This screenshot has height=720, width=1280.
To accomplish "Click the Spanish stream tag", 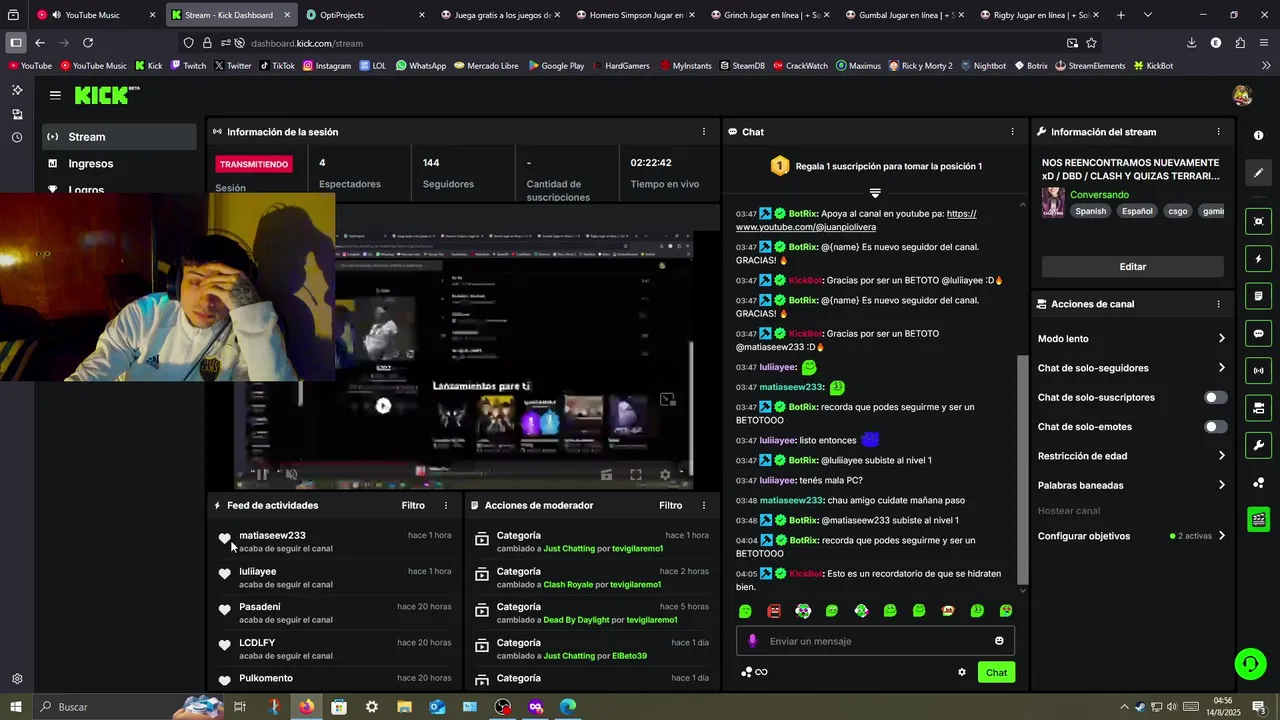I will 1091,211.
